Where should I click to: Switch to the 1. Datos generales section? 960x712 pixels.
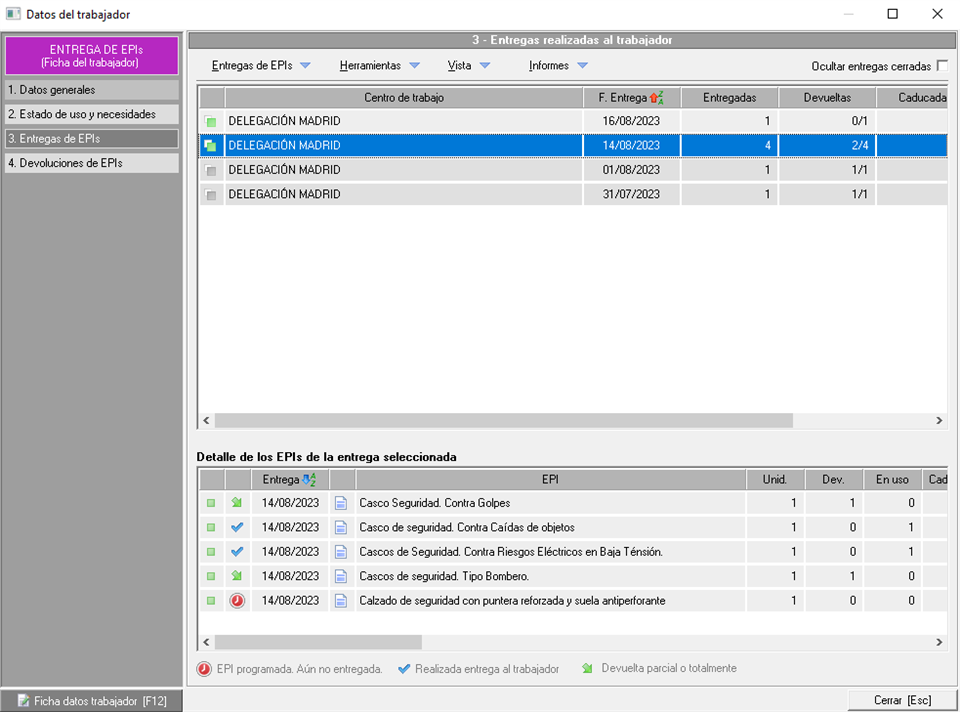point(91,90)
